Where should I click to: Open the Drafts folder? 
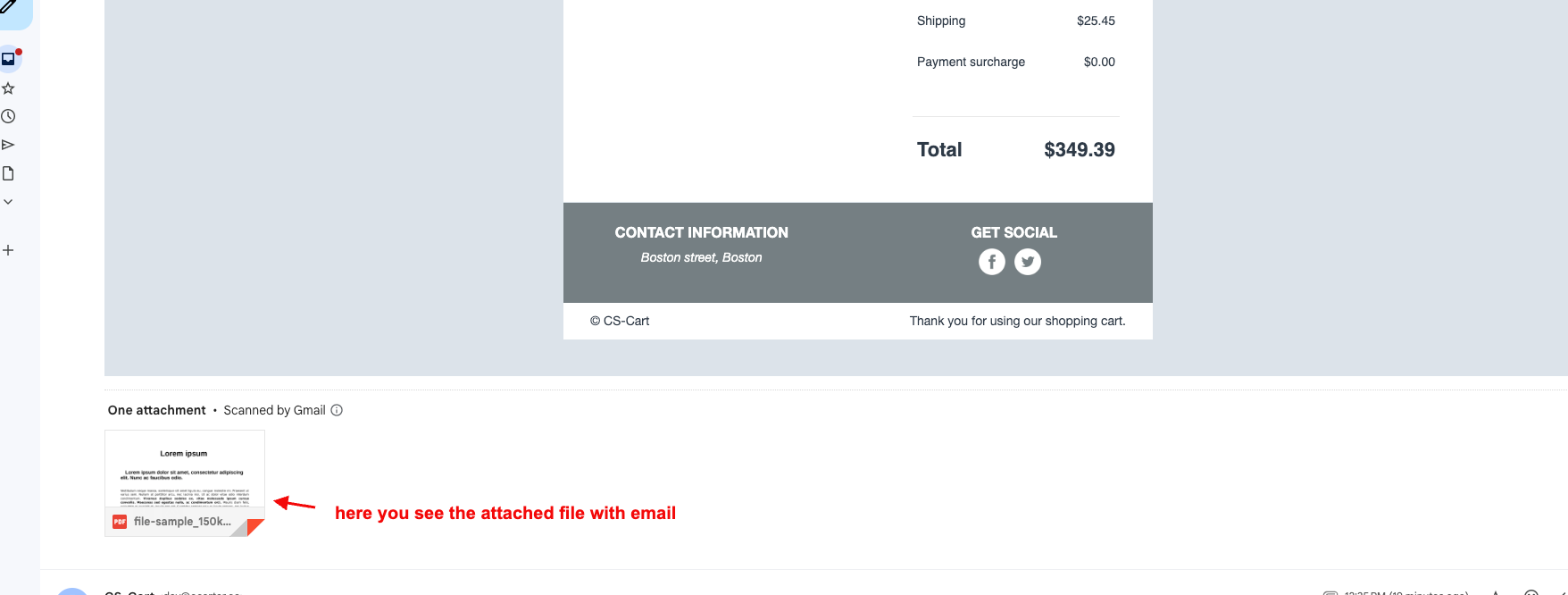click(x=8, y=173)
